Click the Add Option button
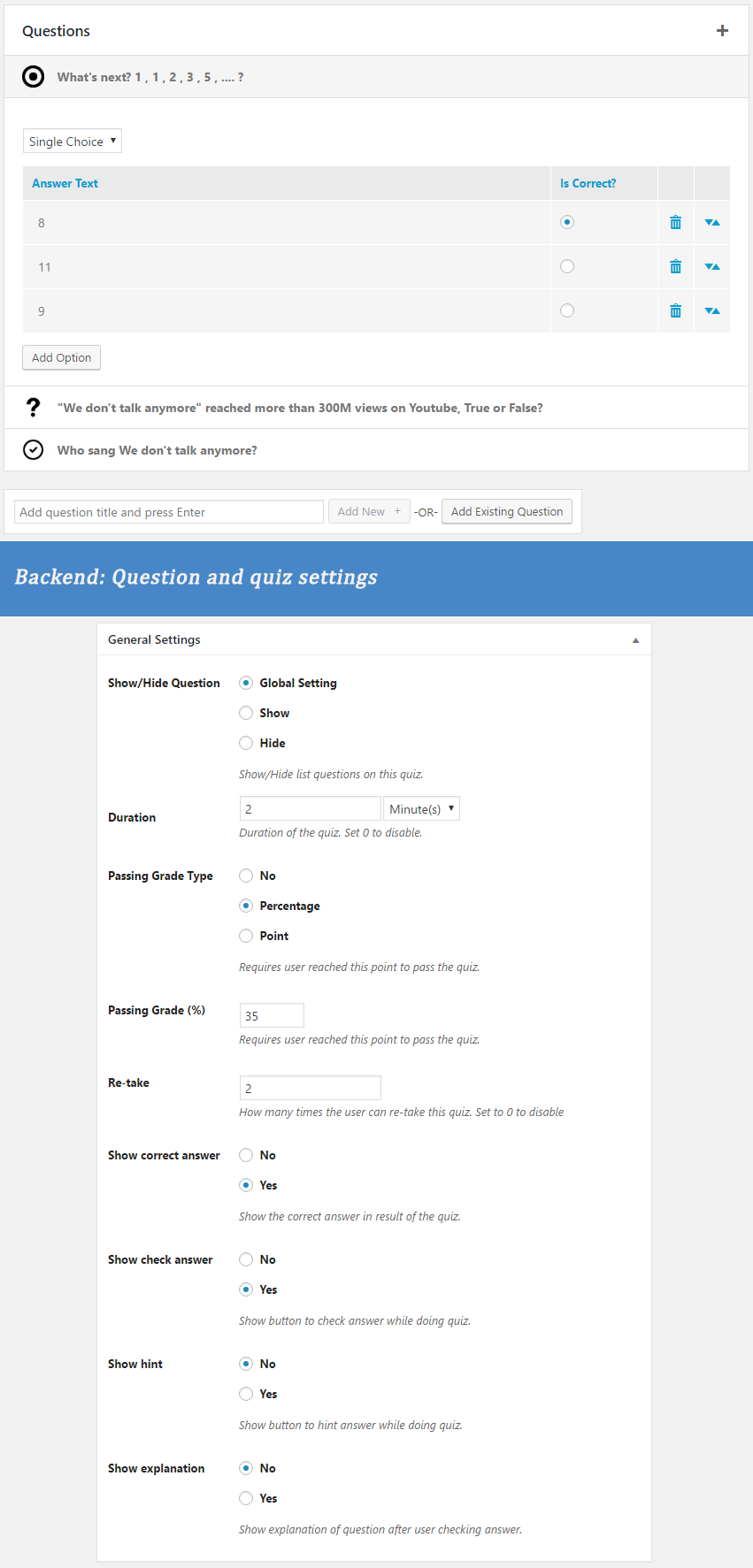 pos(61,357)
